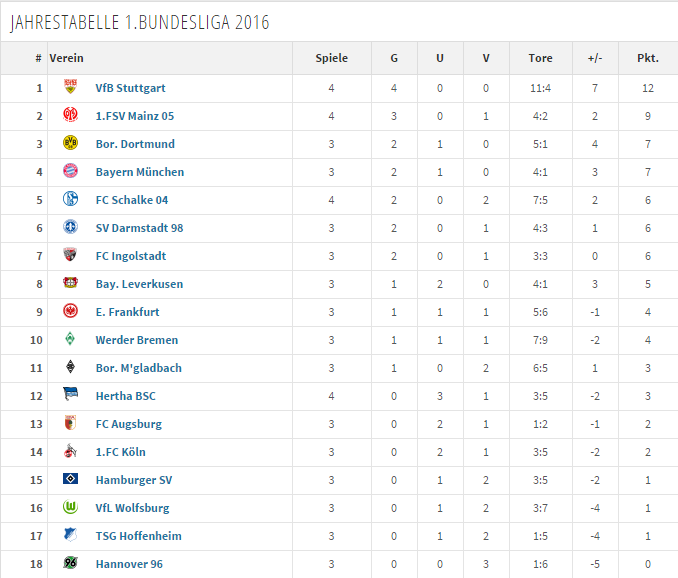Click the VfL Wolfsburg green W logo
This screenshot has width=678, height=578.
point(70,507)
